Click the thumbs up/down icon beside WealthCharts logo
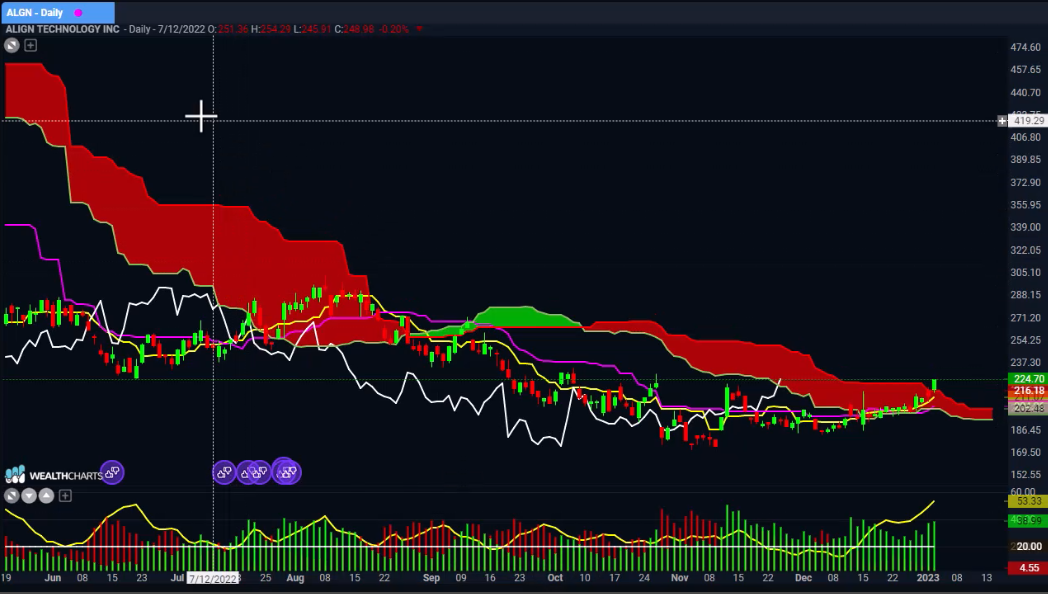Viewport: 1048px width, 594px height. [x=112, y=473]
